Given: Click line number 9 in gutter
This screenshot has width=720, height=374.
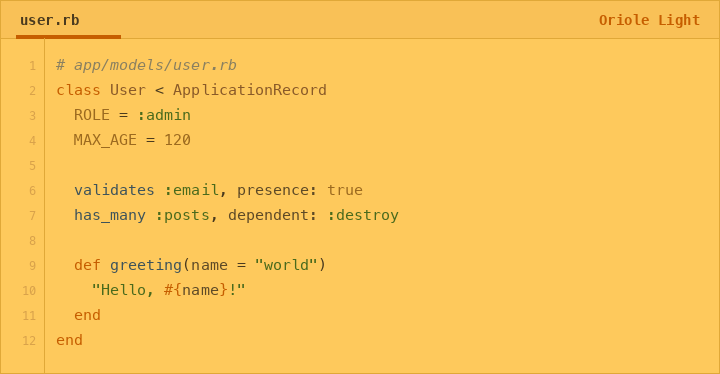Looking at the screenshot, I should pyautogui.click(x=32, y=266).
